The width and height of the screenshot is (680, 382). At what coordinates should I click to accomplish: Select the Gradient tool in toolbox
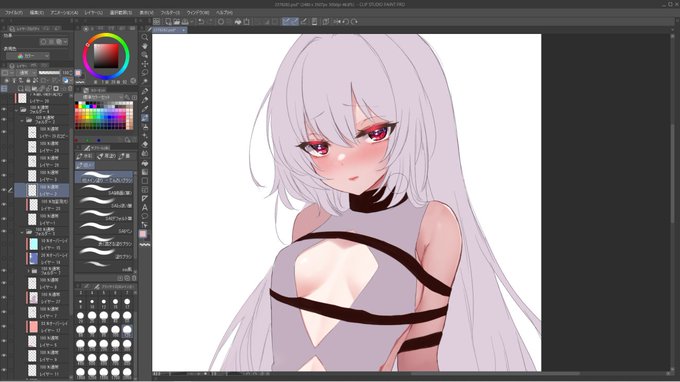point(145,172)
